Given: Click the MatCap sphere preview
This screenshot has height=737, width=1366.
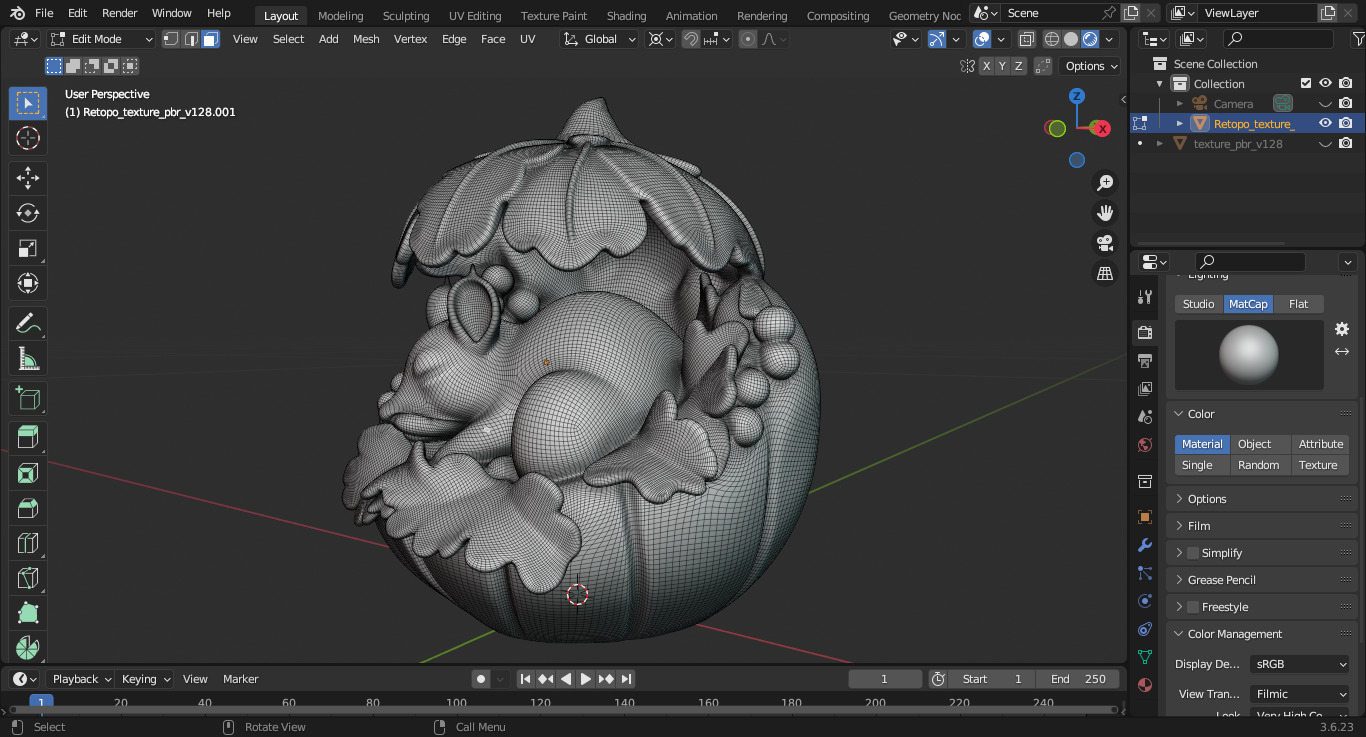Looking at the screenshot, I should [x=1249, y=355].
